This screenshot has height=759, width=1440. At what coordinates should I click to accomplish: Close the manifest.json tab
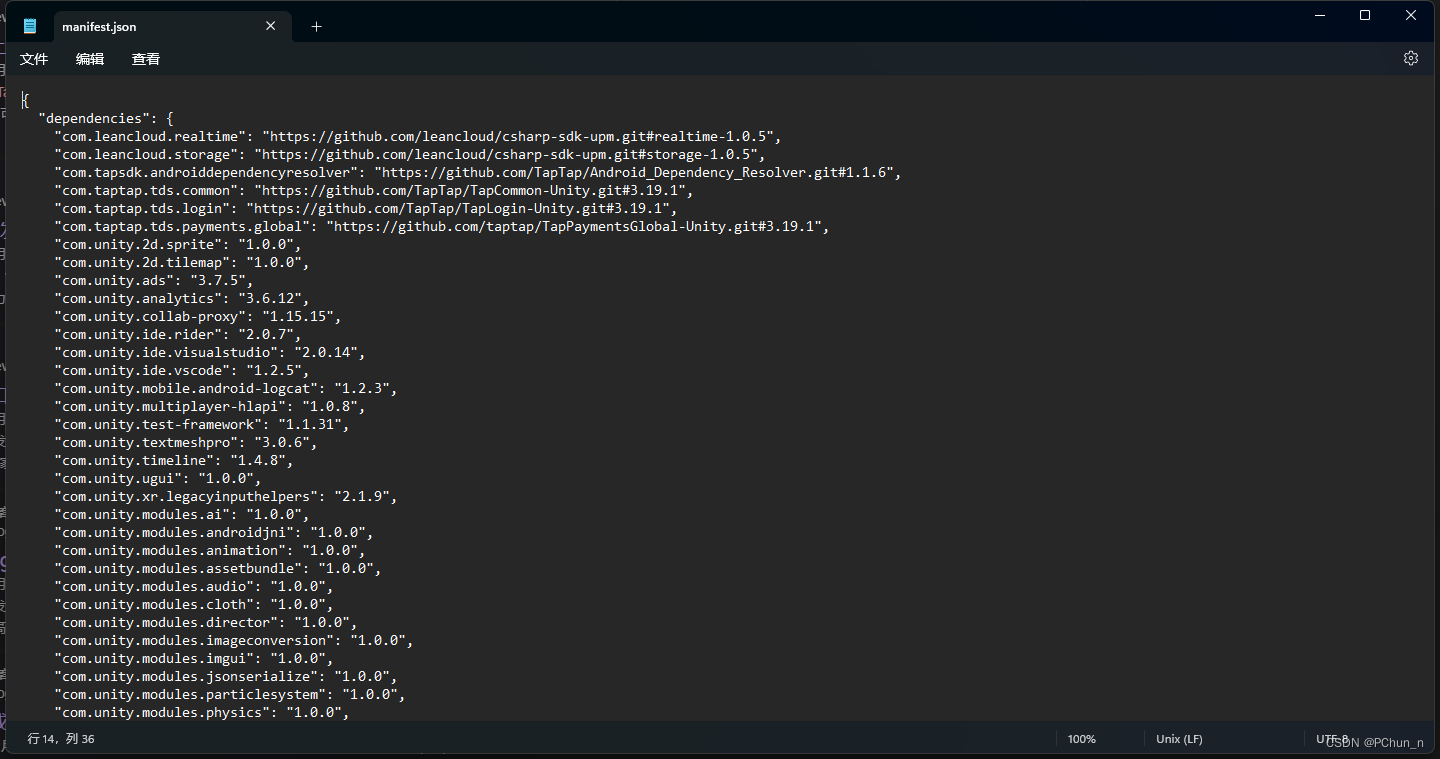point(270,26)
